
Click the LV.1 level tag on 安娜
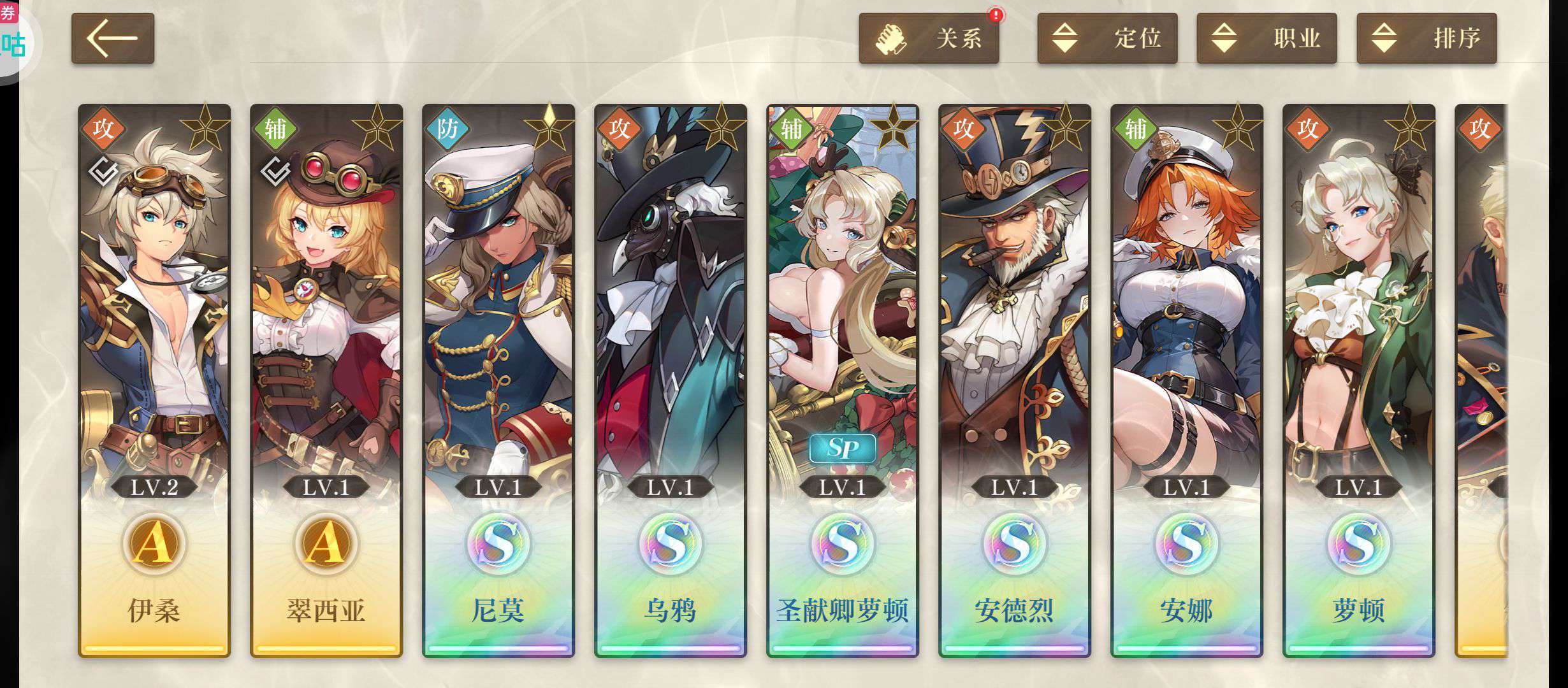pyautogui.click(x=1186, y=488)
